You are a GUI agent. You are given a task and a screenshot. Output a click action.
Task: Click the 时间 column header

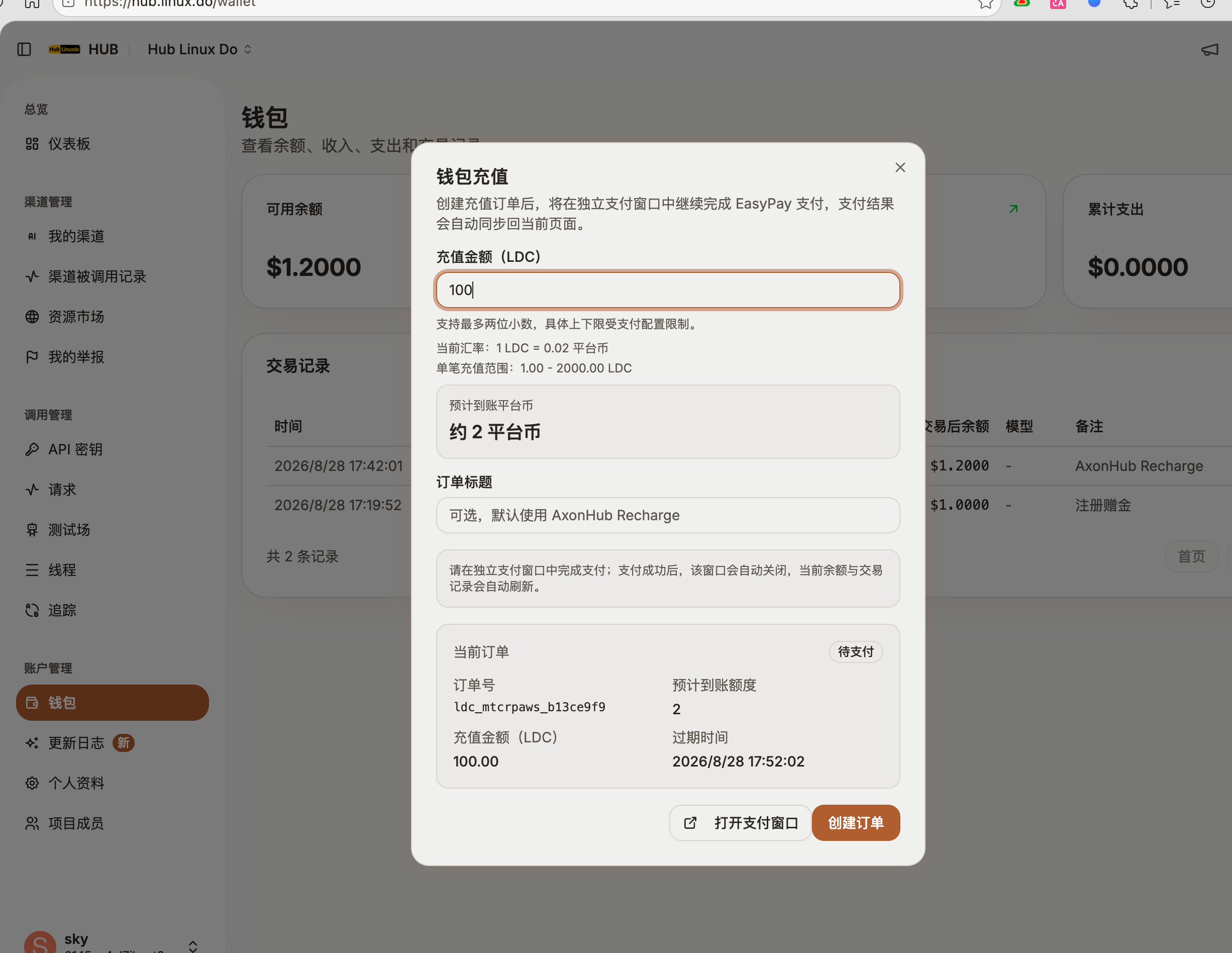tap(288, 427)
